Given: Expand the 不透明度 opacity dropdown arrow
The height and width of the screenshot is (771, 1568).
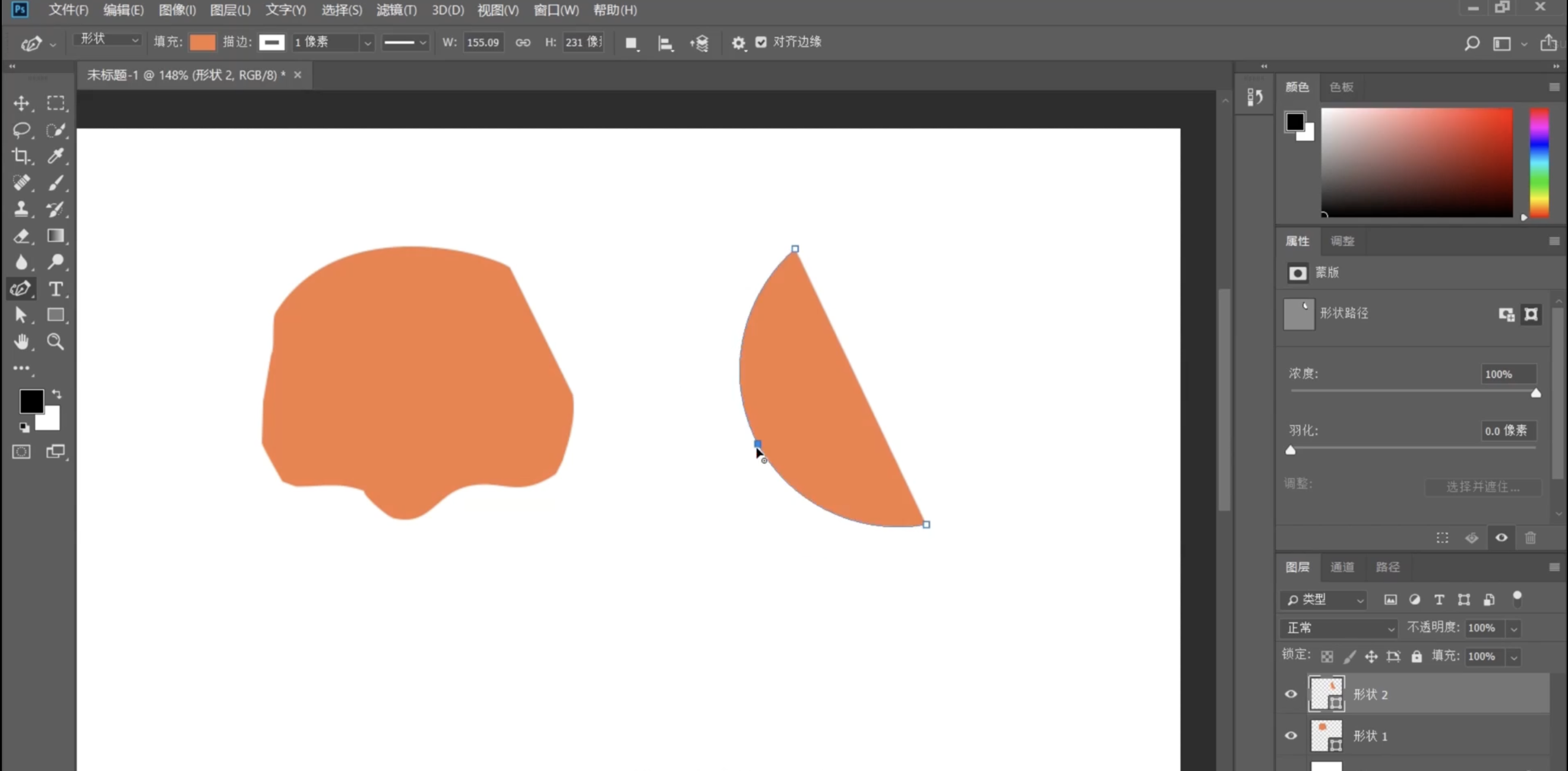Looking at the screenshot, I should pyautogui.click(x=1514, y=628).
